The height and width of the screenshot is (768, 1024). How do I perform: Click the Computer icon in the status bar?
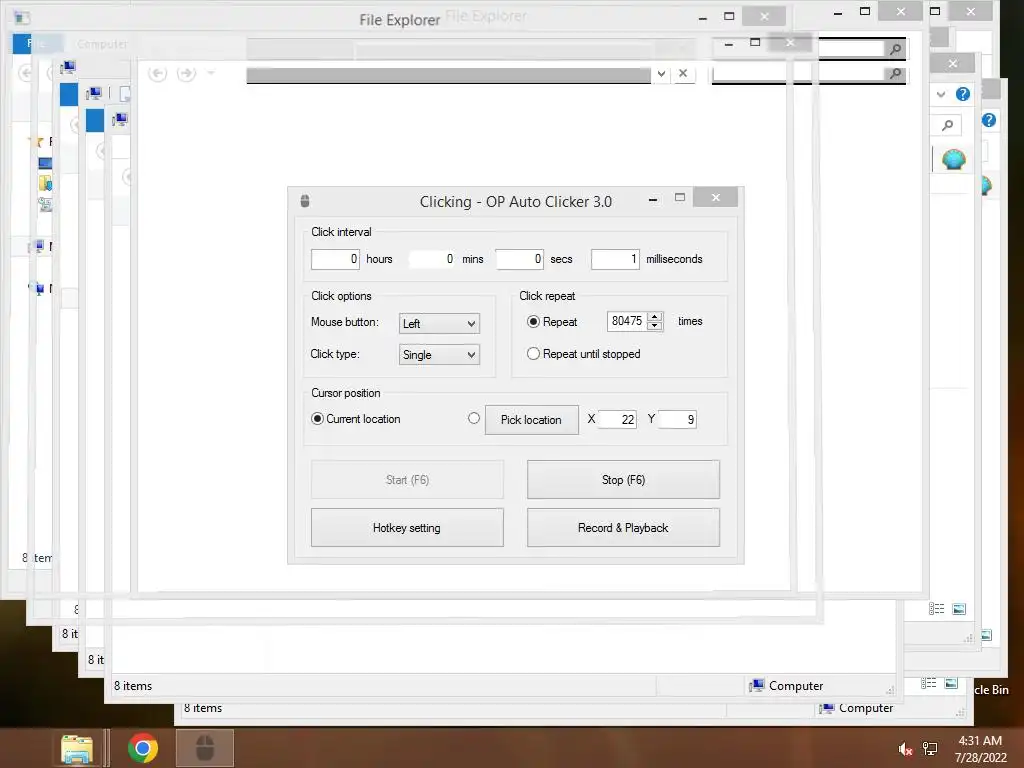[x=757, y=685]
